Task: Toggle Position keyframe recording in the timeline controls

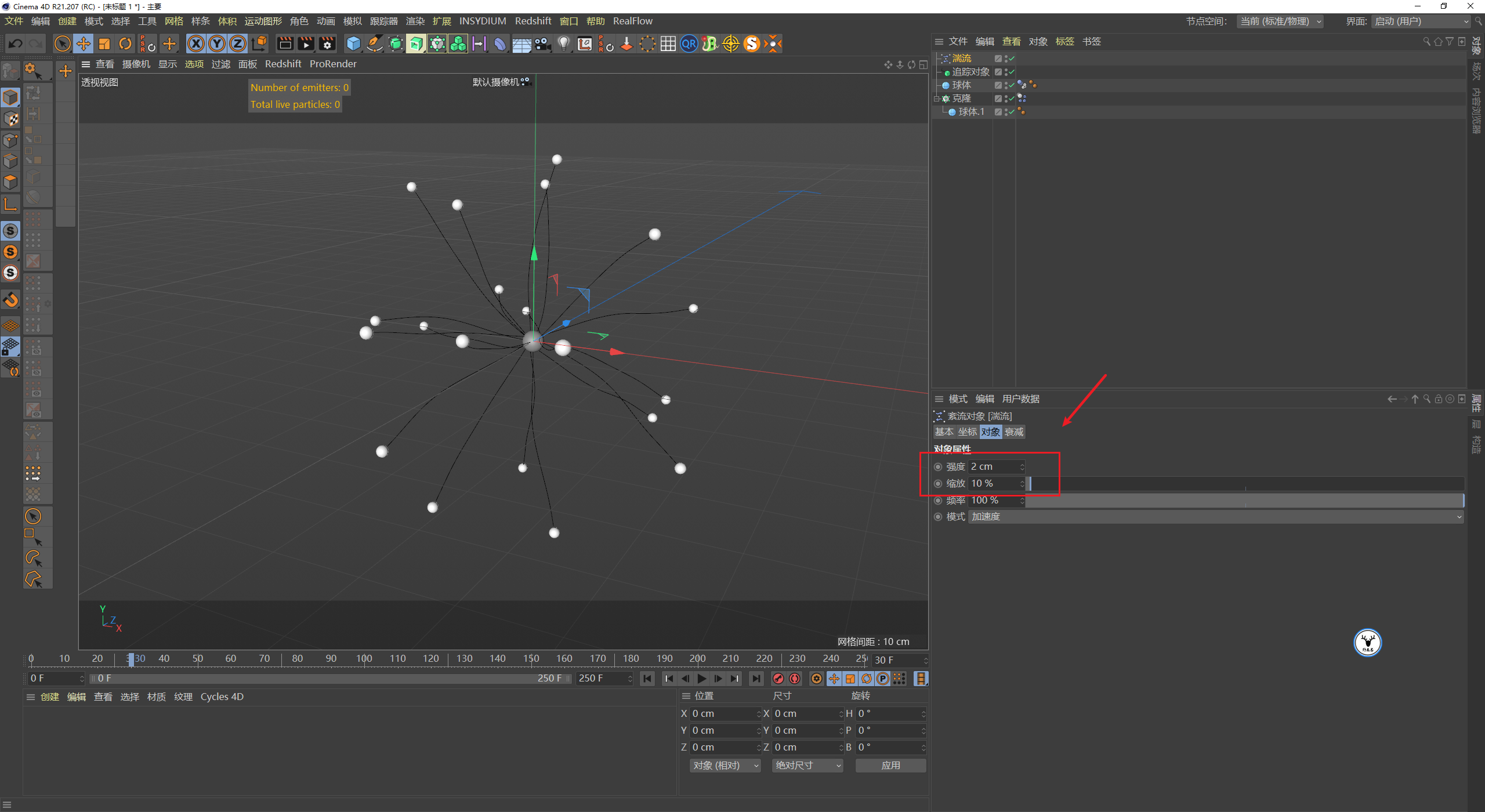Action: coord(834,679)
